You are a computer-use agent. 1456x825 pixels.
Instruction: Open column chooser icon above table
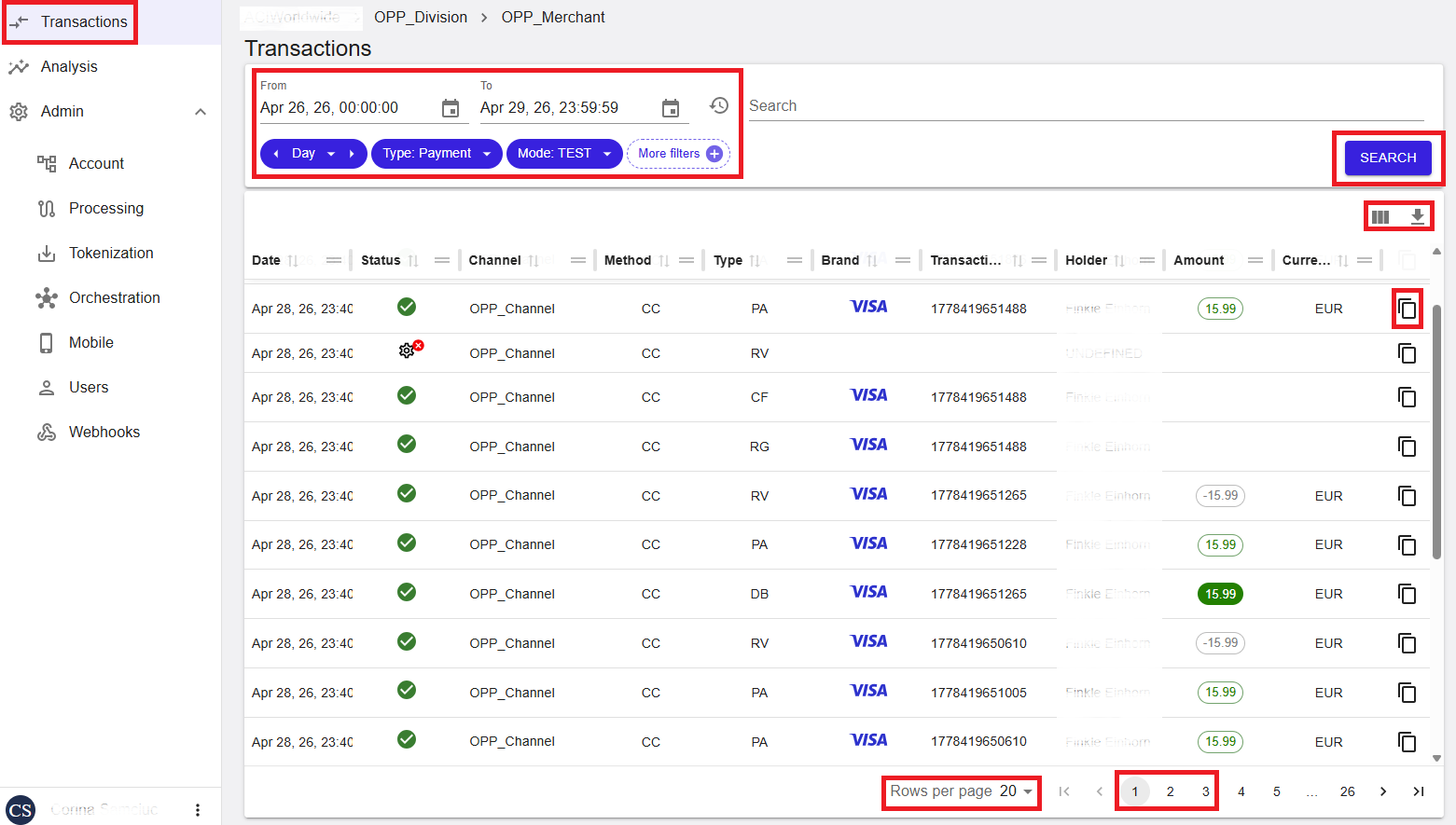tap(1380, 216)
